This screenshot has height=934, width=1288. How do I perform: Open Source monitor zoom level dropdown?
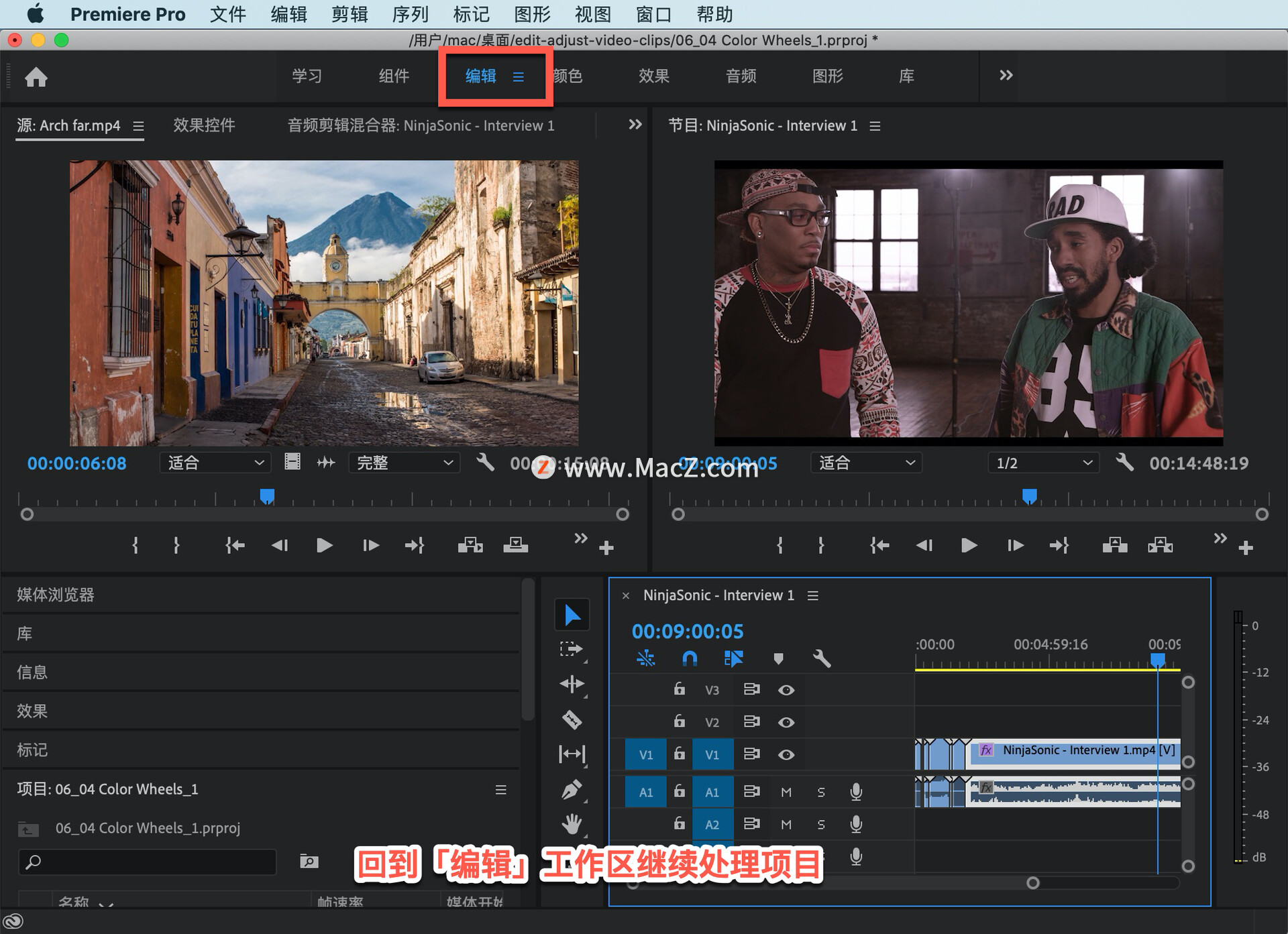(x=215, y=463)
